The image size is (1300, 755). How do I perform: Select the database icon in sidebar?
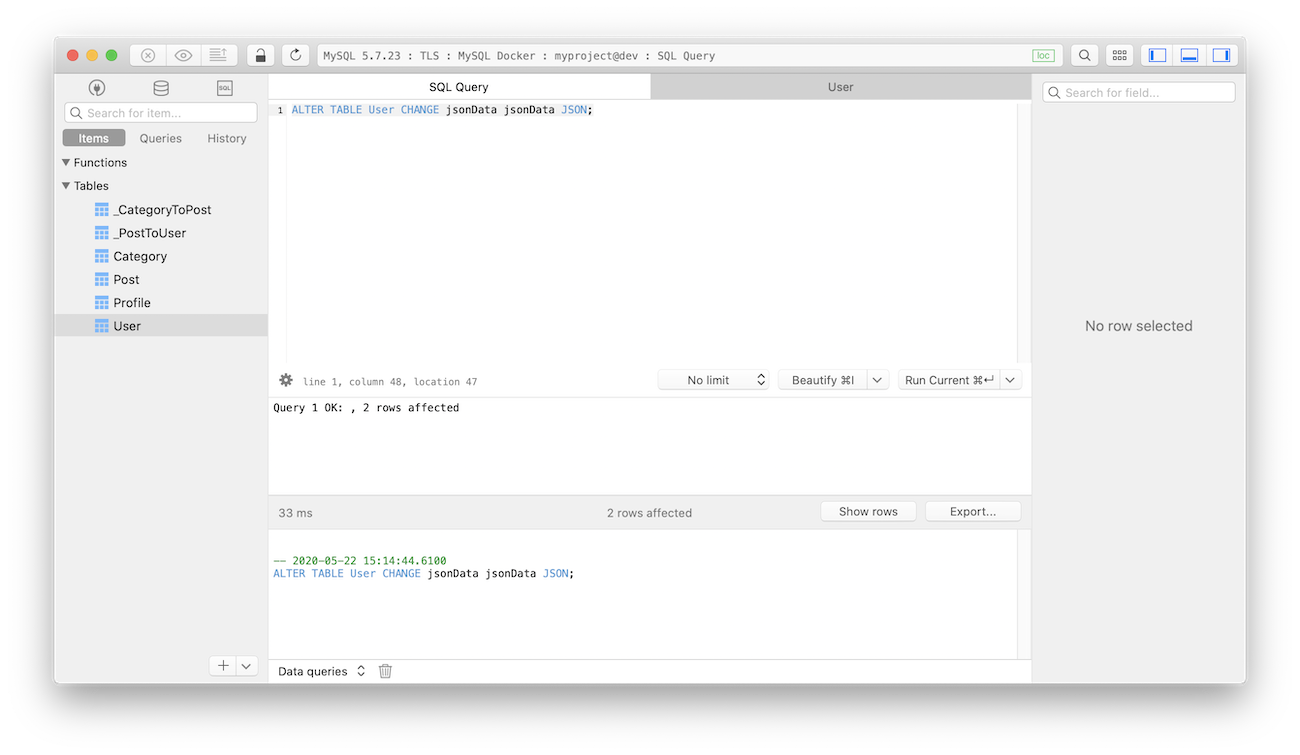coord(161,88)
